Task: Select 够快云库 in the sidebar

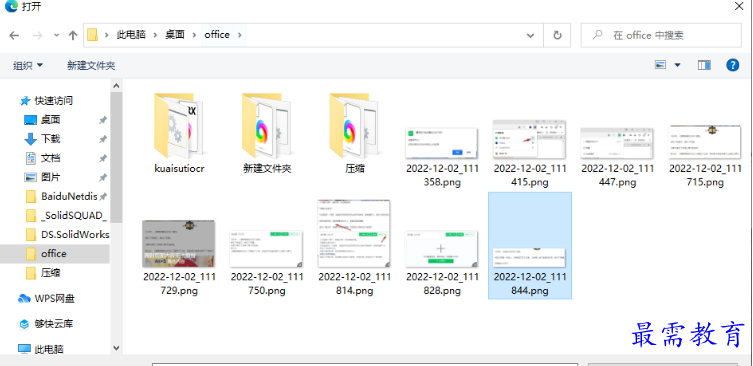Action: pos(54,324)
